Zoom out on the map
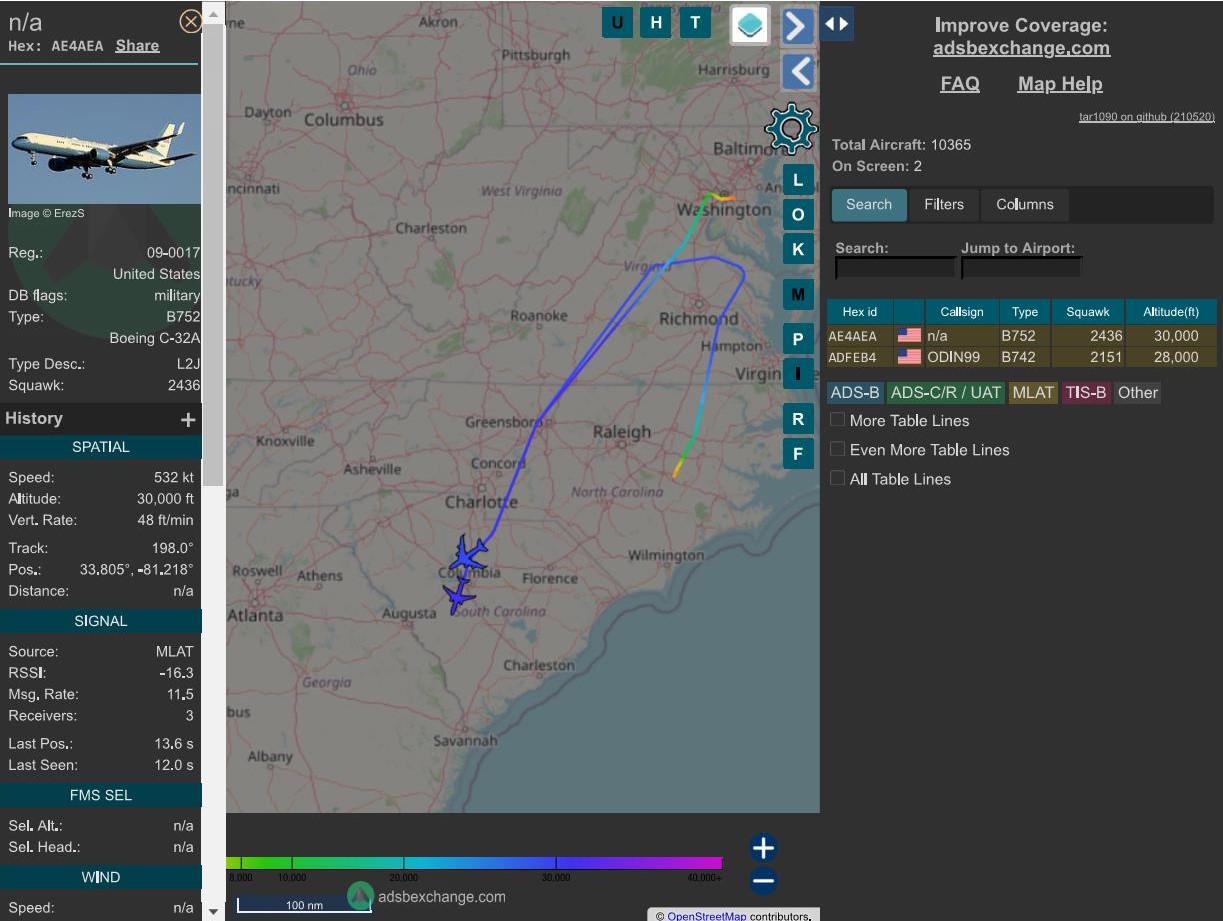The height and width of the screenshot is (921, 1223). [x=763, y=881]
